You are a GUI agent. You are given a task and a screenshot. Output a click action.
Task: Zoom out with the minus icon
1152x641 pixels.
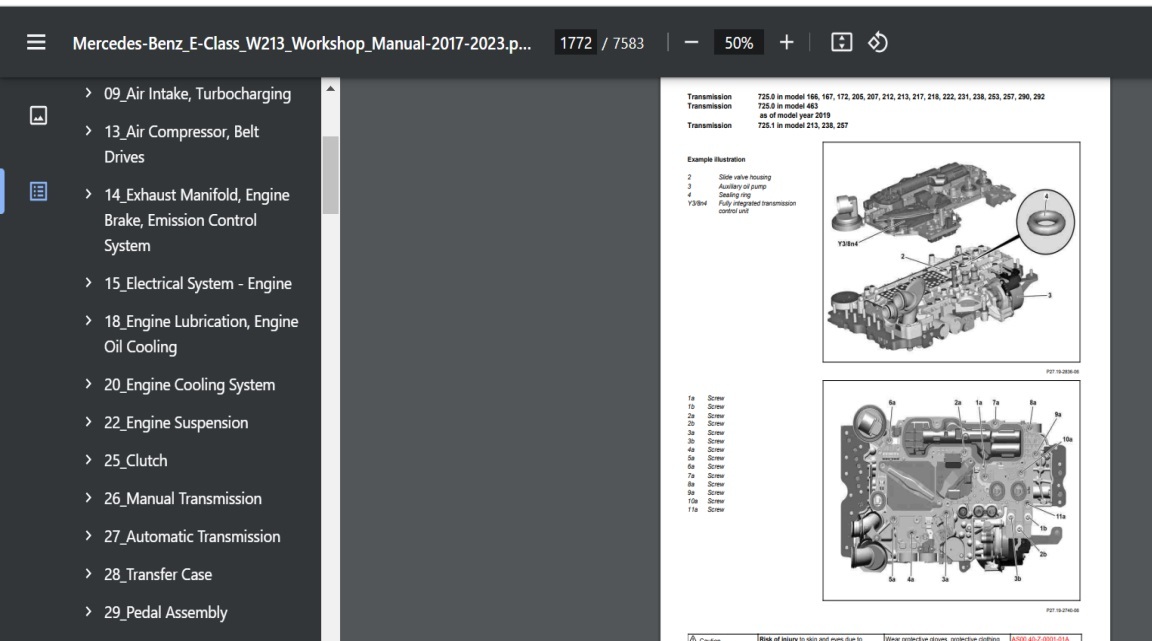pos(691,43)
